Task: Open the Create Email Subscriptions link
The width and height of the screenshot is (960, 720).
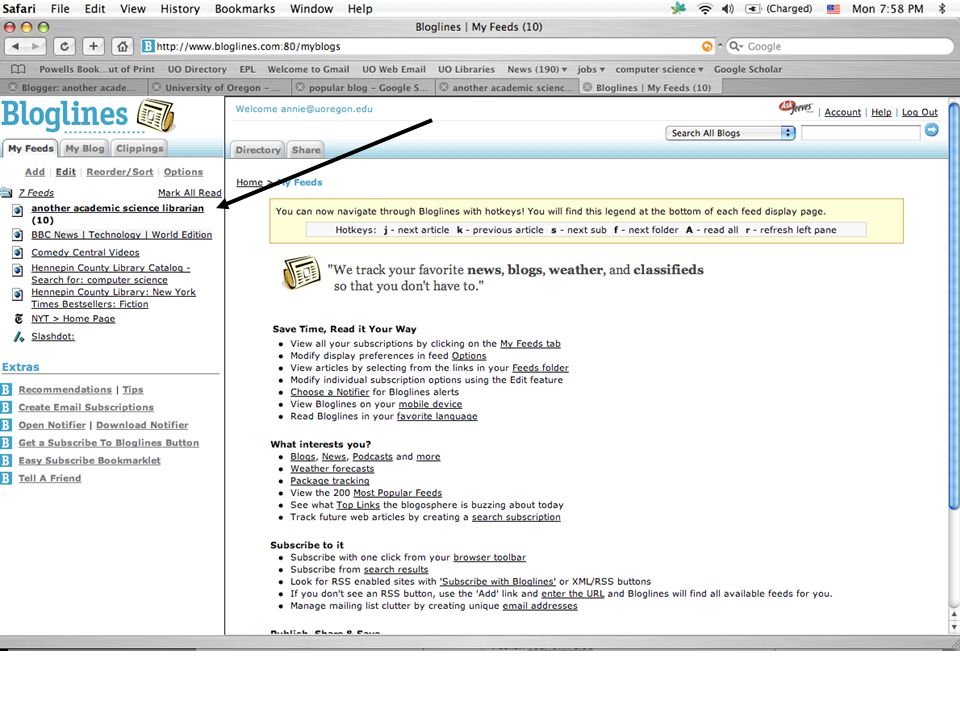Action: point(86,407)
